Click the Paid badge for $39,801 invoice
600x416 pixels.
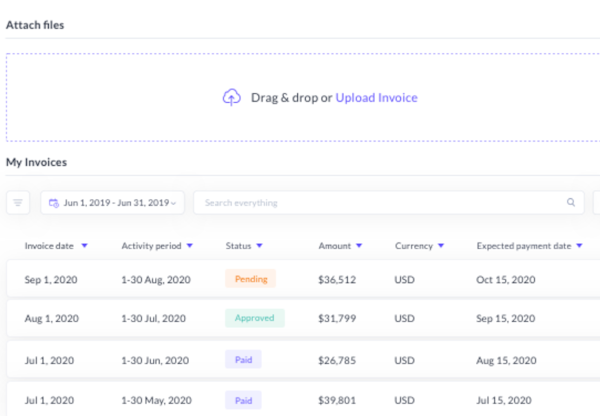pos(245,398)
